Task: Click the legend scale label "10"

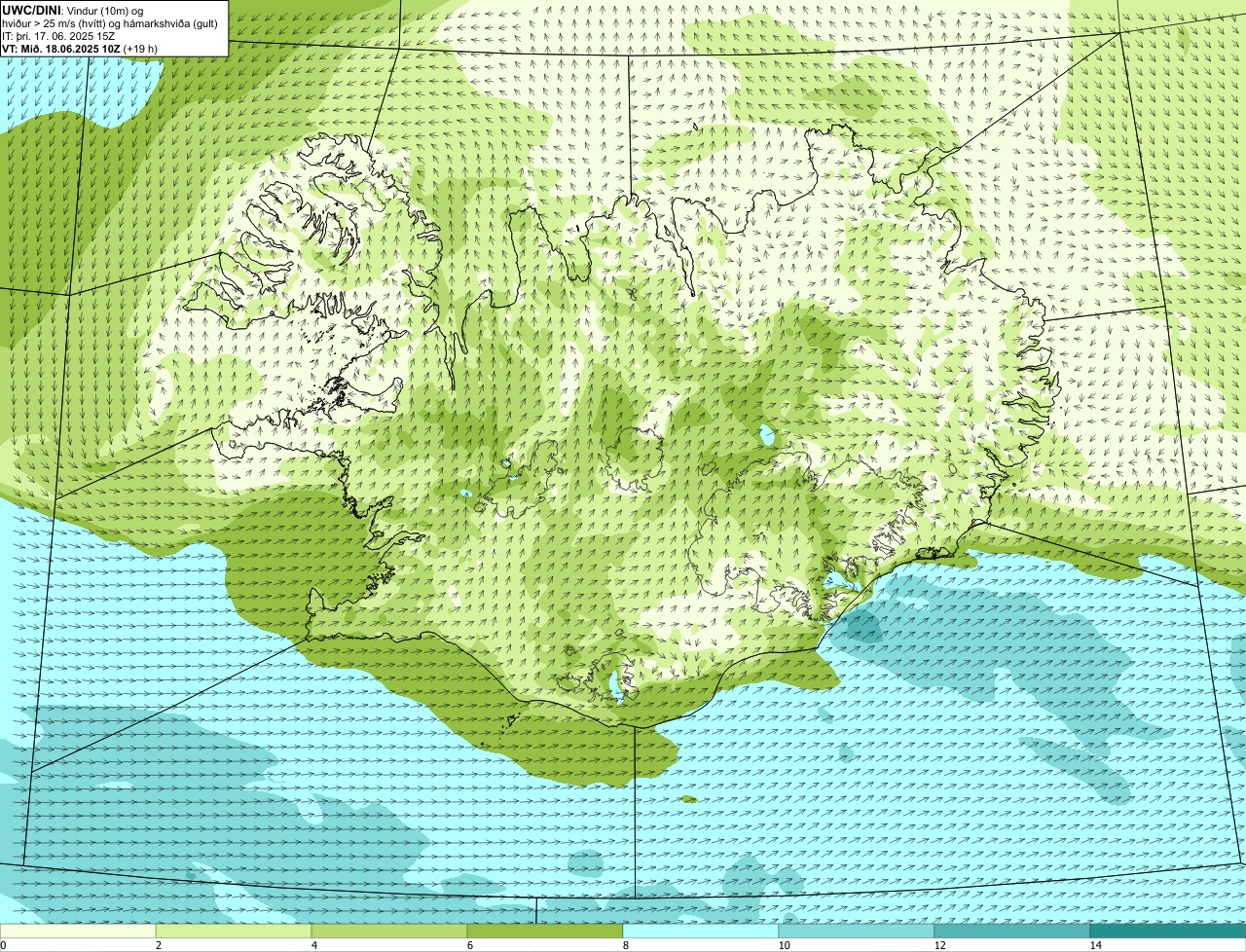Action: click(784, 945)
